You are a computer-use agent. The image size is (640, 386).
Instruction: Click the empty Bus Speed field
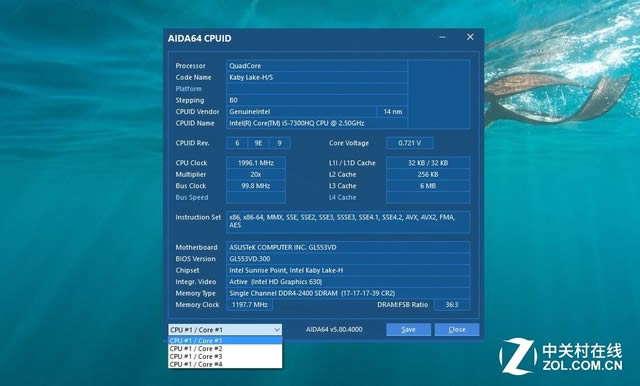(256, 197)
